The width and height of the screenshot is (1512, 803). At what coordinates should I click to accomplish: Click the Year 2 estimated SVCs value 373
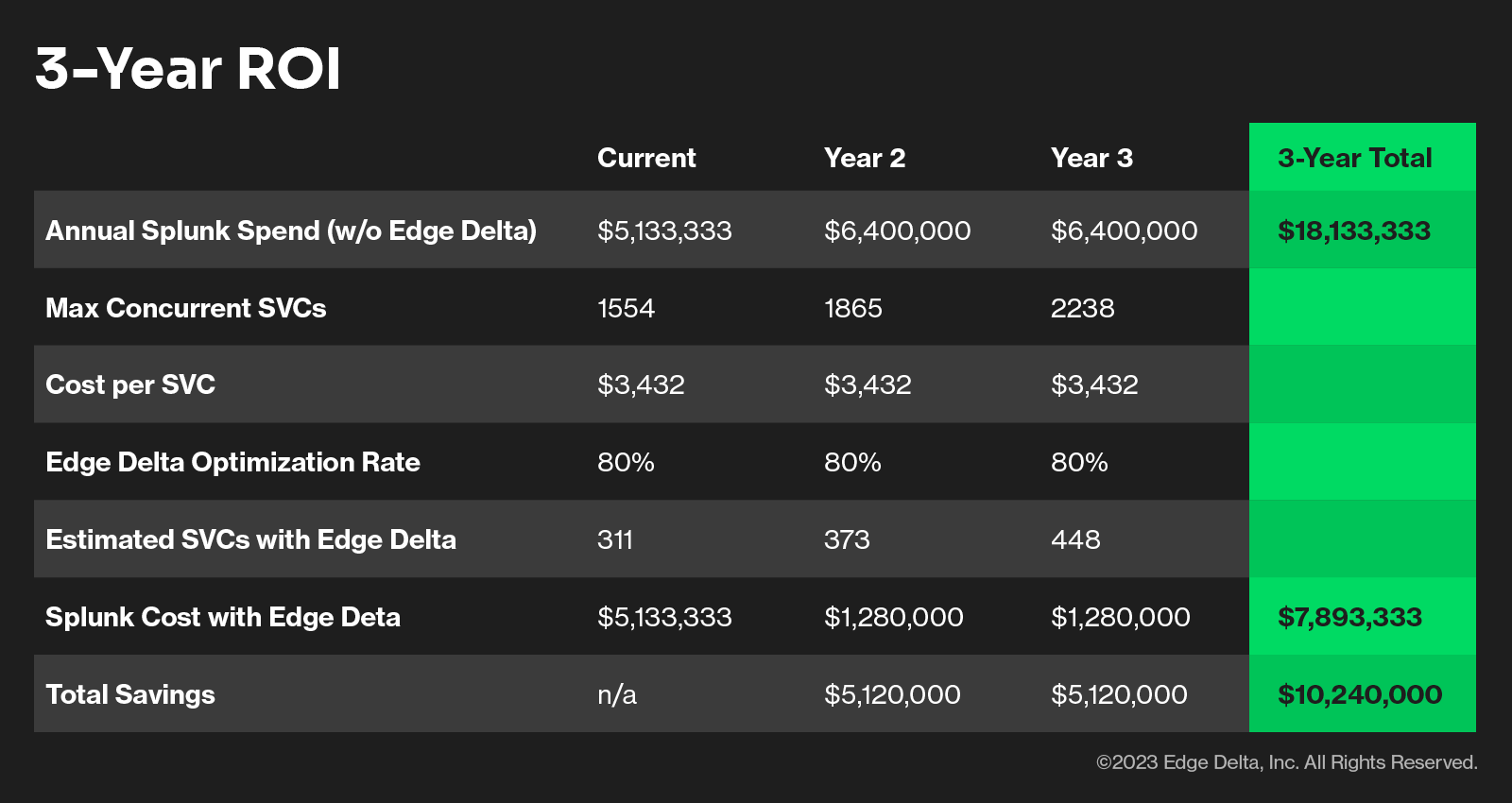[847, 539]
